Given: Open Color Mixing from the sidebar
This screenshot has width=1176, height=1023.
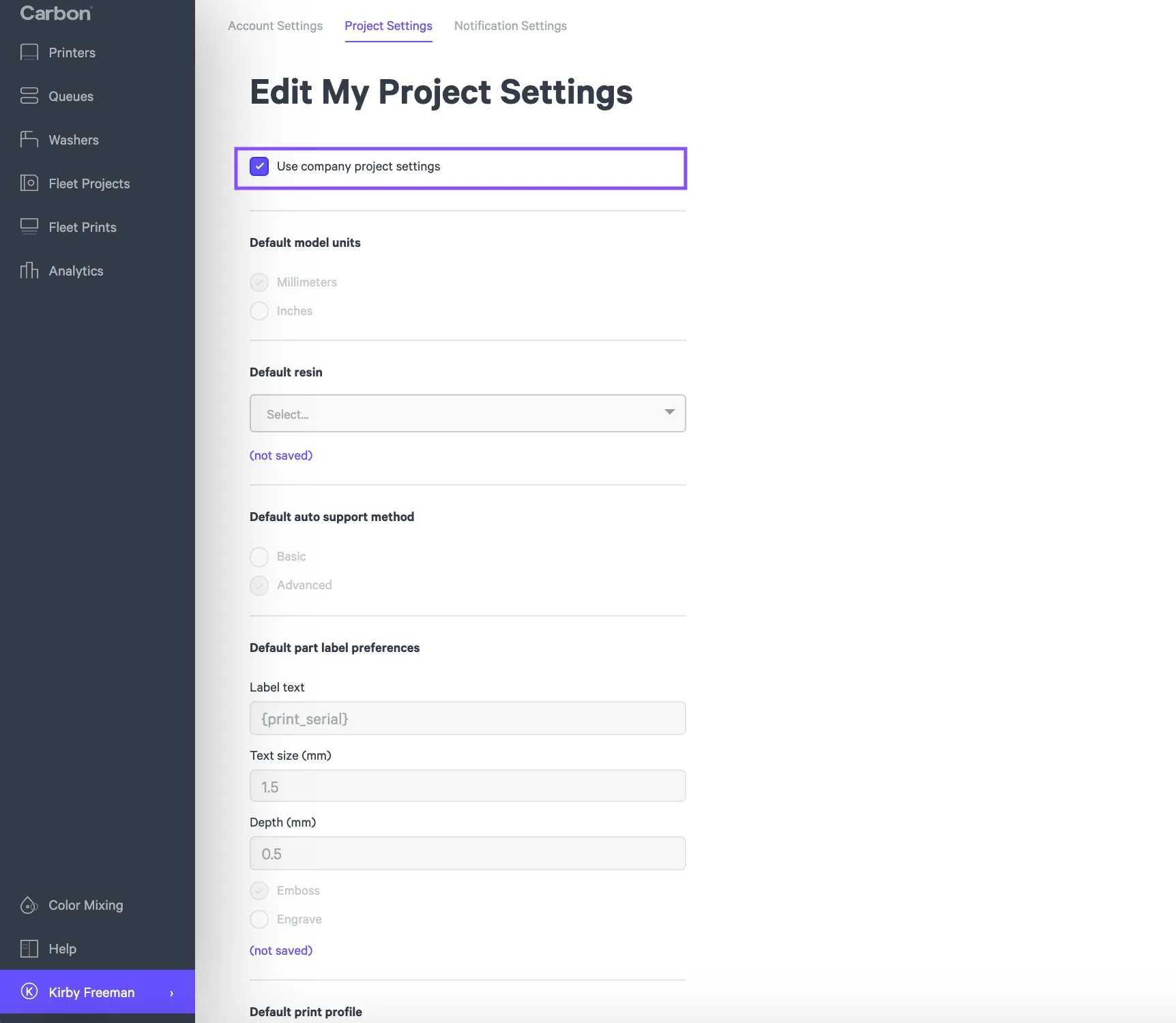Looking at the screenshot, I should (86, 905).
